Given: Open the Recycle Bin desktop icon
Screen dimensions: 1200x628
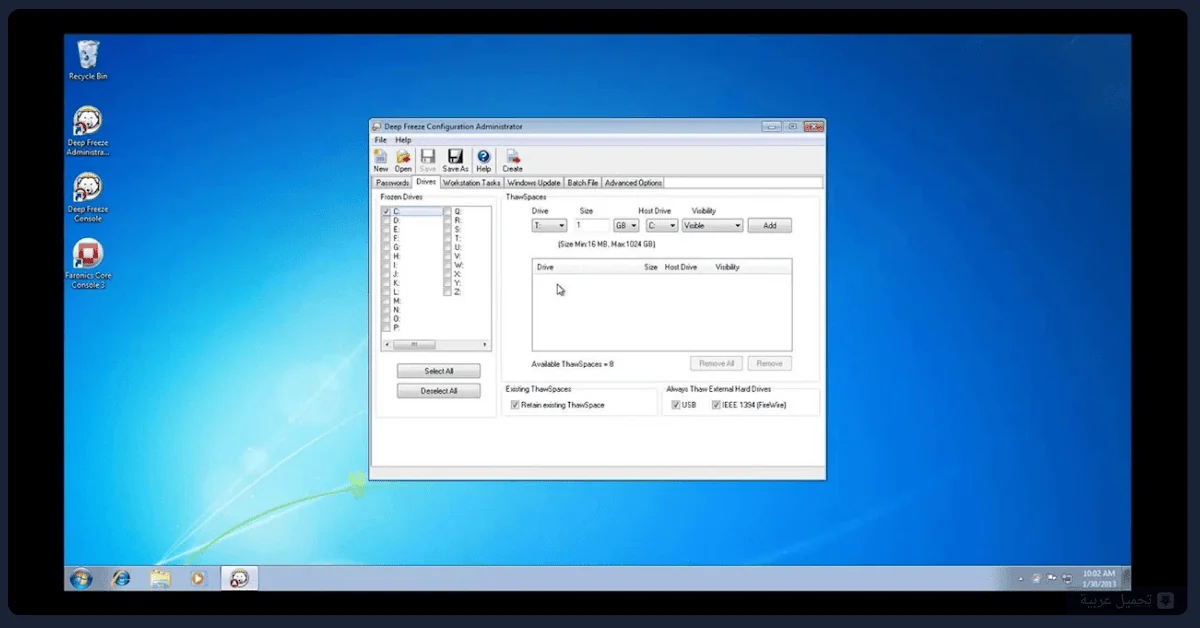Looking at the screenshot, I should click(88, 60).
